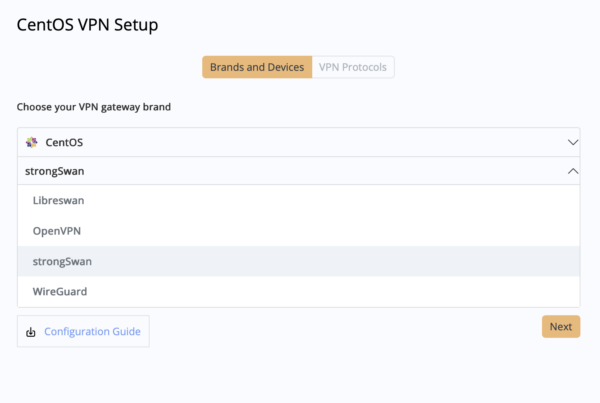The height and width of the screenshot is (403, 600).
Task: Expand the CentOS brand dropdown chevron
Action: coord(572,142)
